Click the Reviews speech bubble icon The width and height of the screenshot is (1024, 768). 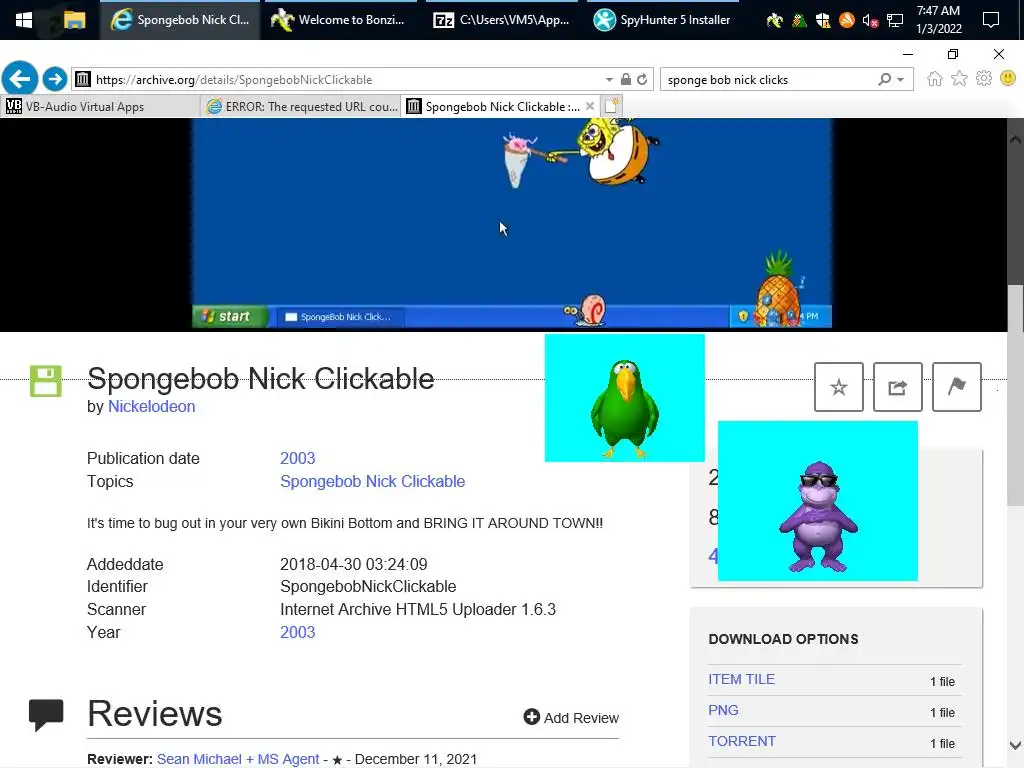(x=46, y=714)
